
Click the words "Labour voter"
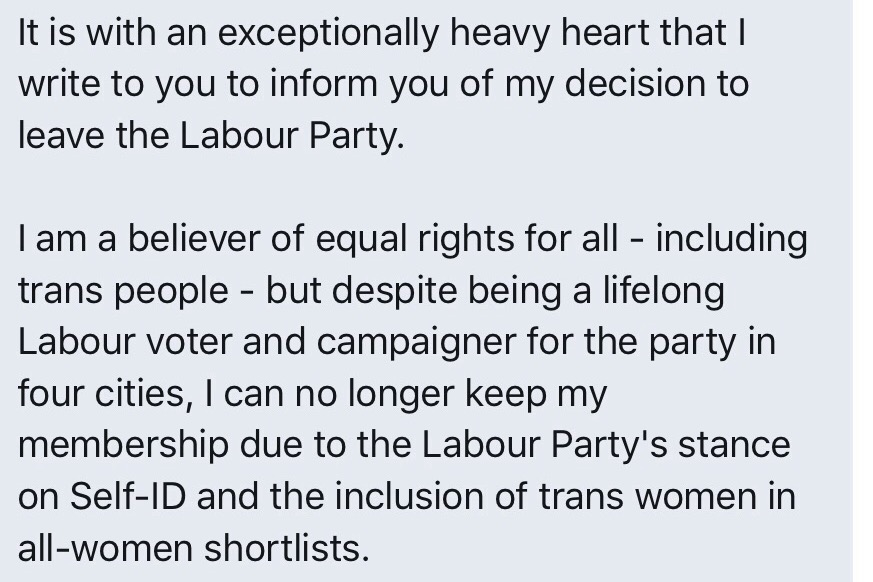125,341
